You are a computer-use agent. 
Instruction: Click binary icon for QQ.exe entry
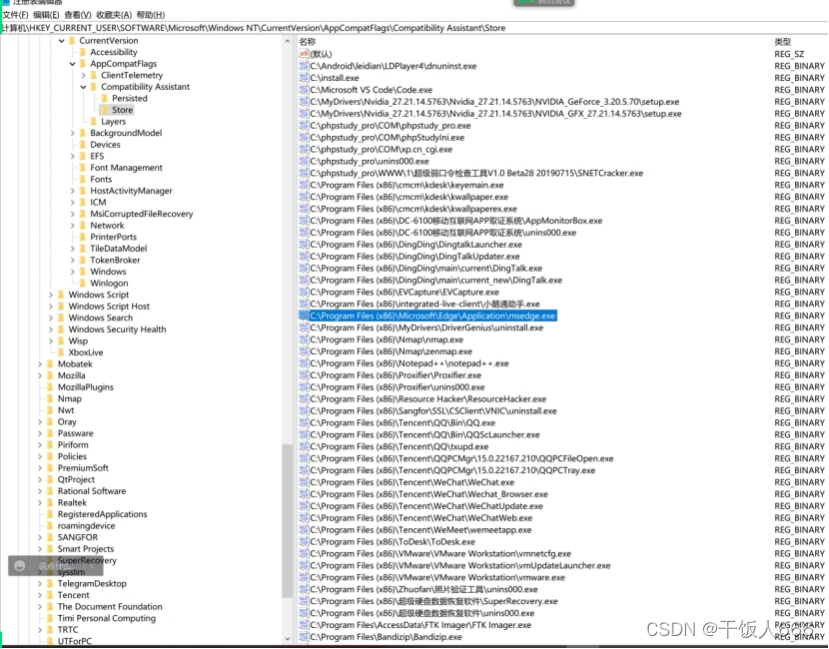(303, 423)
